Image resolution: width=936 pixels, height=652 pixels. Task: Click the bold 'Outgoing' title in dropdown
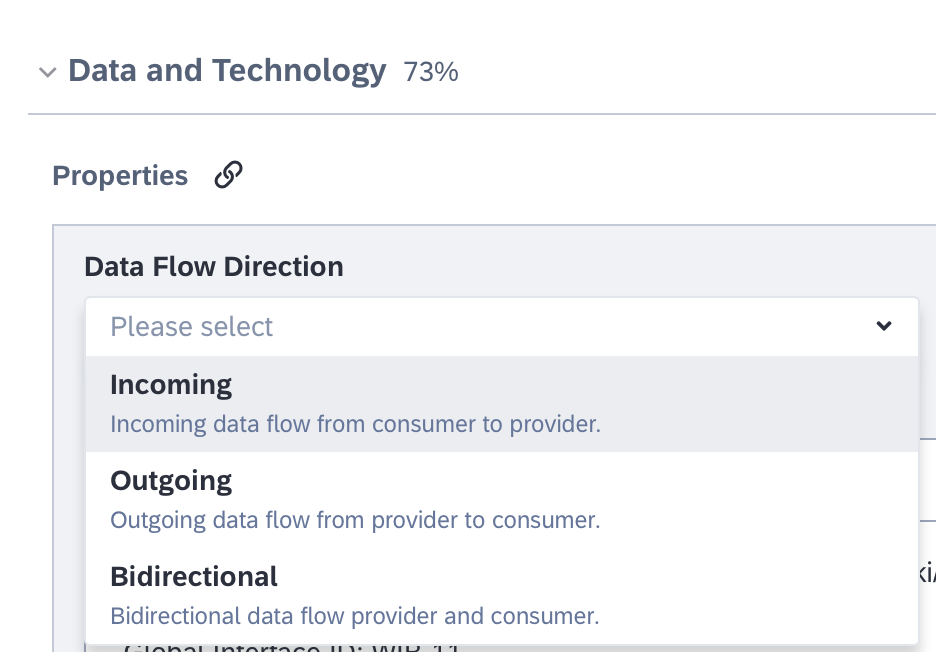pos(171,481)
